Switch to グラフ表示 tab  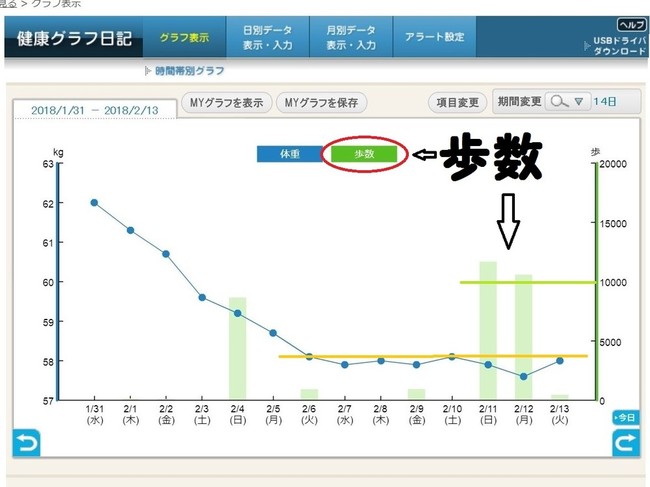184,37
